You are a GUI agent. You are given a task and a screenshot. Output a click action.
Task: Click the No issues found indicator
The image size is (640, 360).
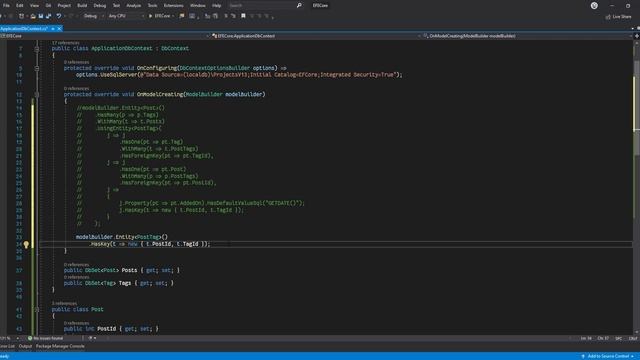(46, 338)
